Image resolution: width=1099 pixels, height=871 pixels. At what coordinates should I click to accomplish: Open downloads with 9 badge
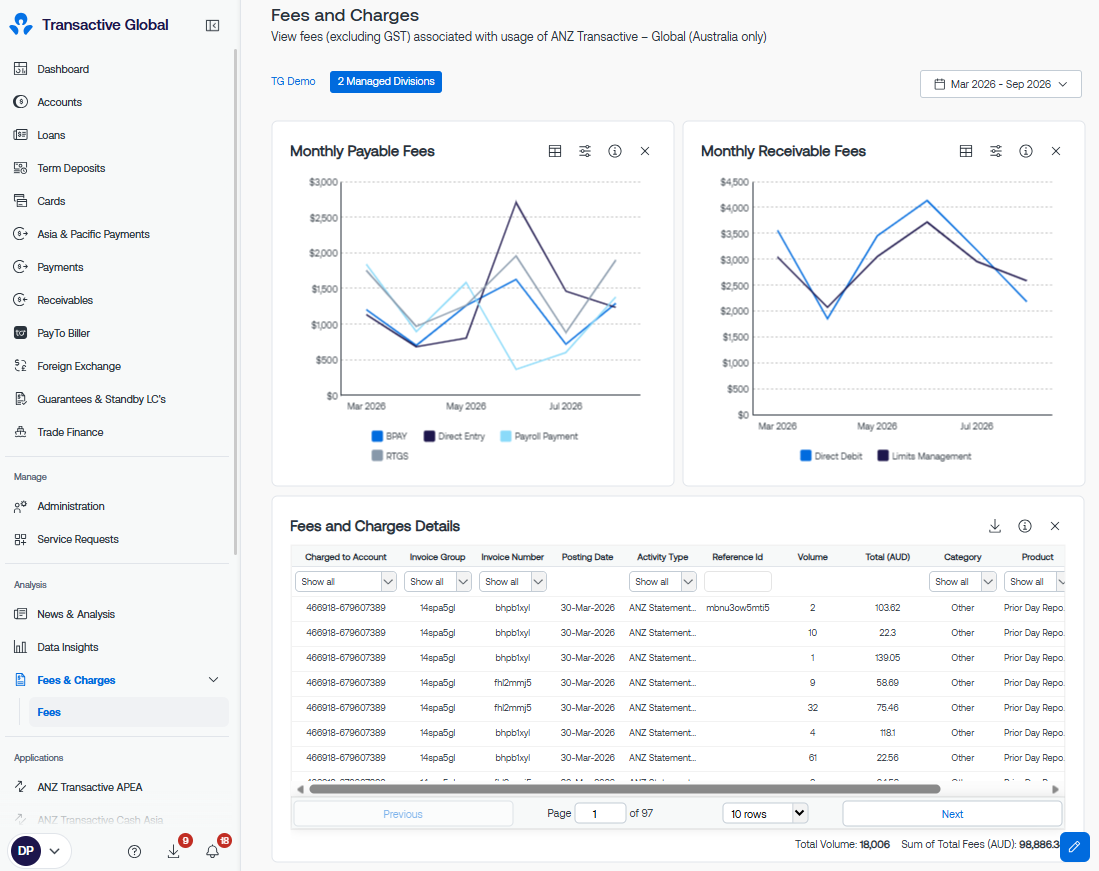[x=174, y=851]
